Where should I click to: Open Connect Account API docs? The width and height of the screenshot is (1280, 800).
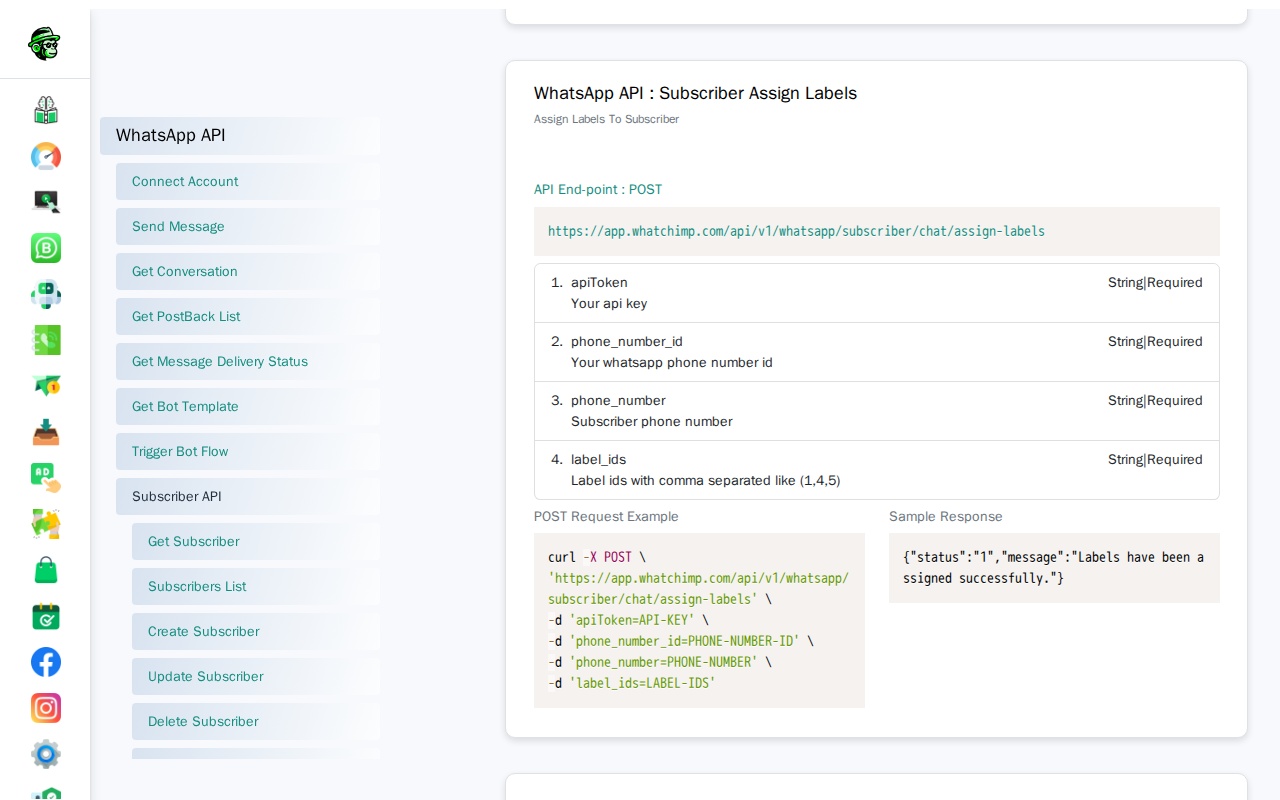pyautogui.click(x=248, y=182)
